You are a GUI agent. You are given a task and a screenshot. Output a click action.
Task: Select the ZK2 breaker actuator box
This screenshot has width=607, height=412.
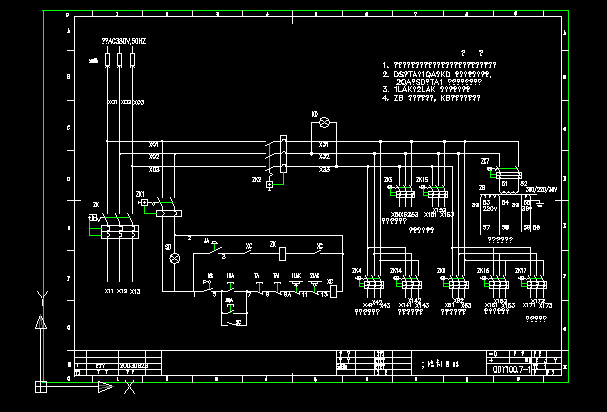(269, 185)
